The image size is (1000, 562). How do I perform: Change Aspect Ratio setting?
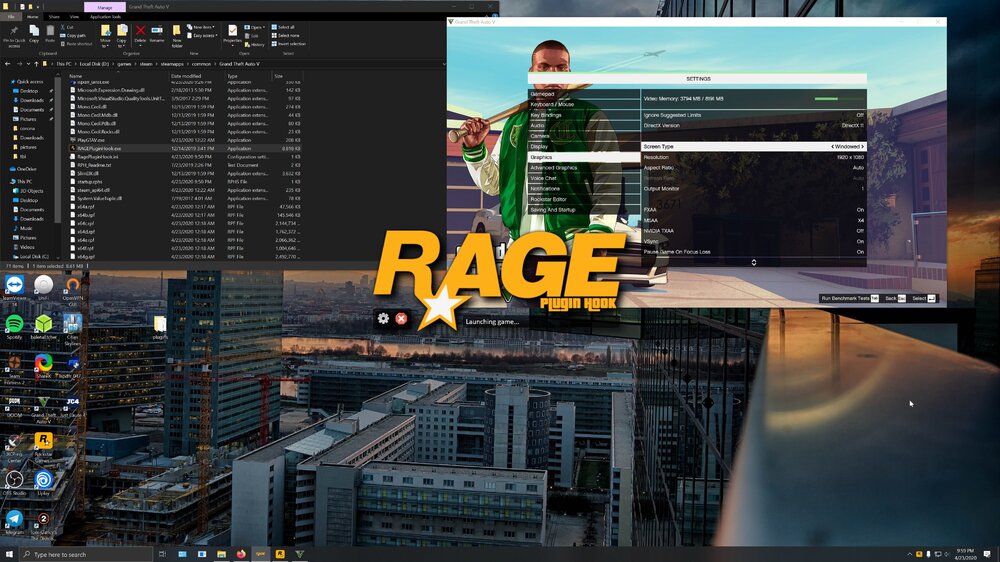click(753, 168)
